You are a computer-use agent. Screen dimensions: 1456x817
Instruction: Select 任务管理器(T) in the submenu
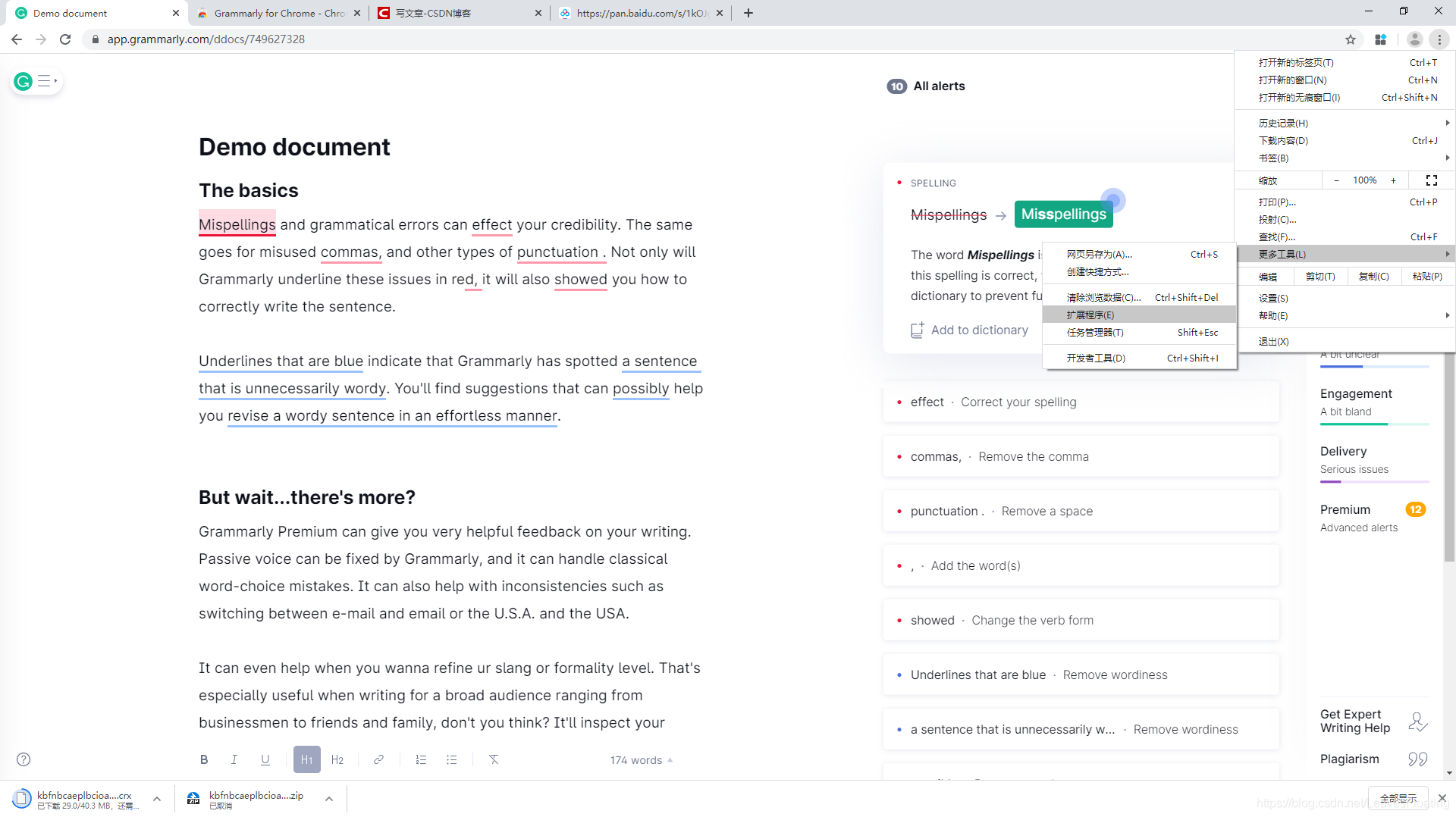(x=1140, y=332)
